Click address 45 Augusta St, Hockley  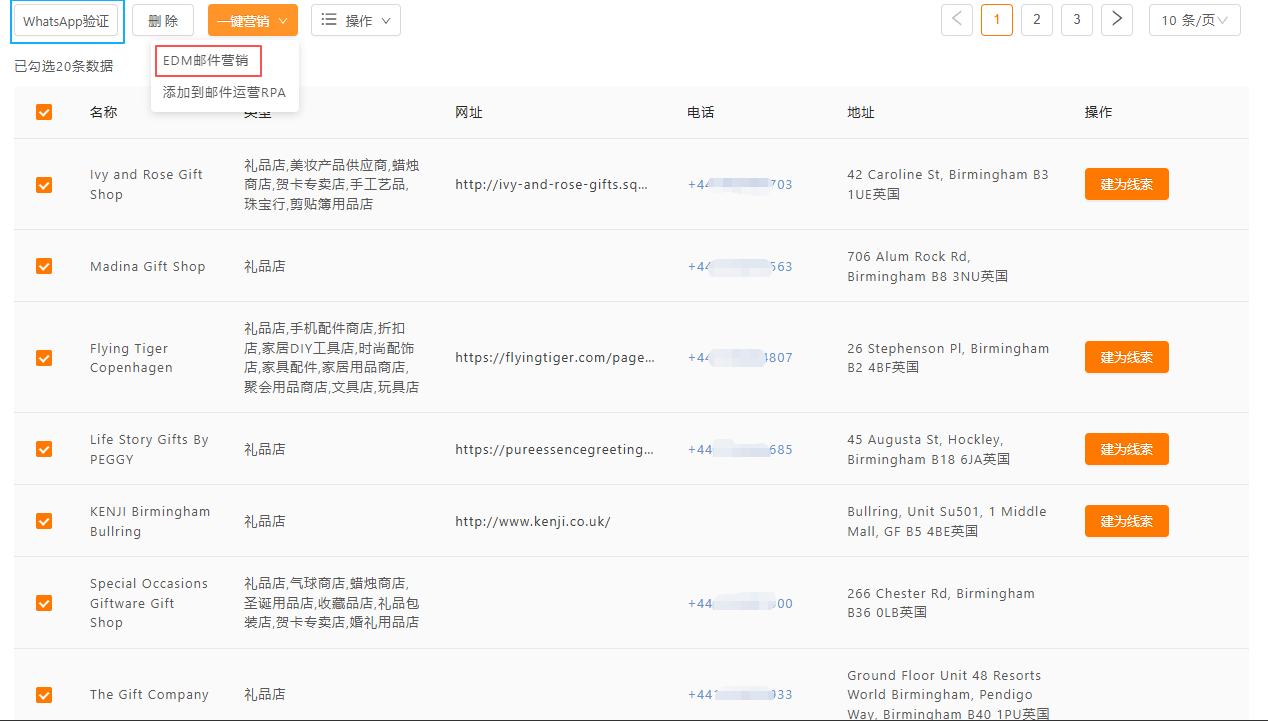tap(928, 449)
